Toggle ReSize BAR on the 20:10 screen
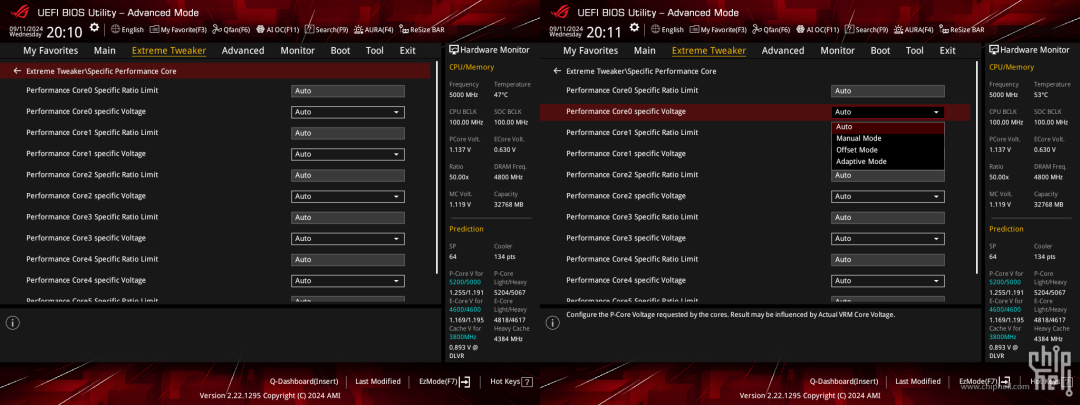The height and width of the screenshot is (405, 1080). pos(422,30)
